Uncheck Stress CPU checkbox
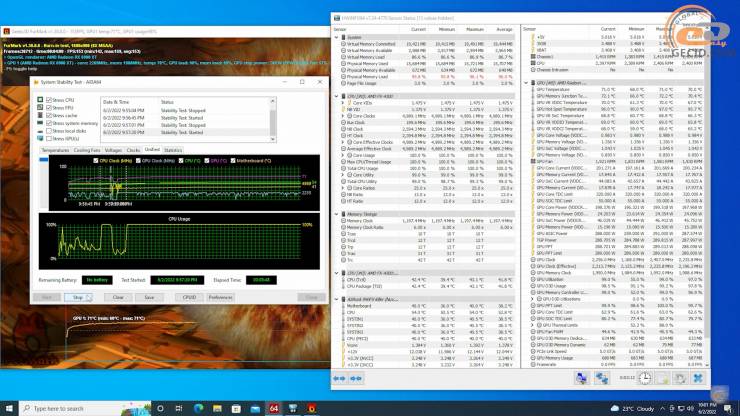This screenshot has width=740, height=416. (x=49, y=100)
